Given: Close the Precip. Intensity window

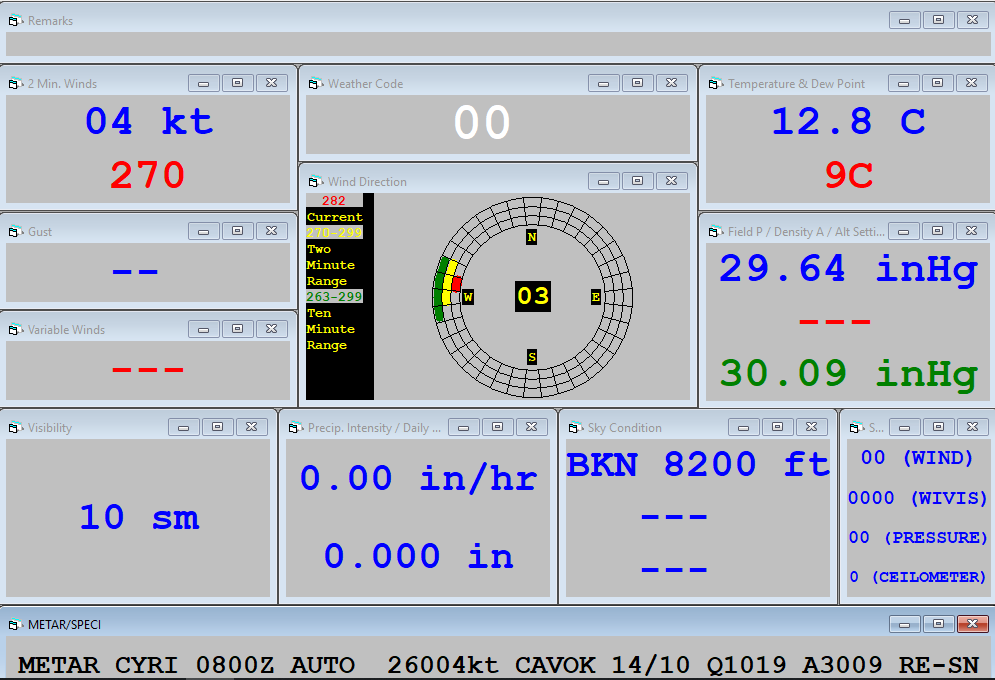Looking at the screenshot, I should (532, 427).
